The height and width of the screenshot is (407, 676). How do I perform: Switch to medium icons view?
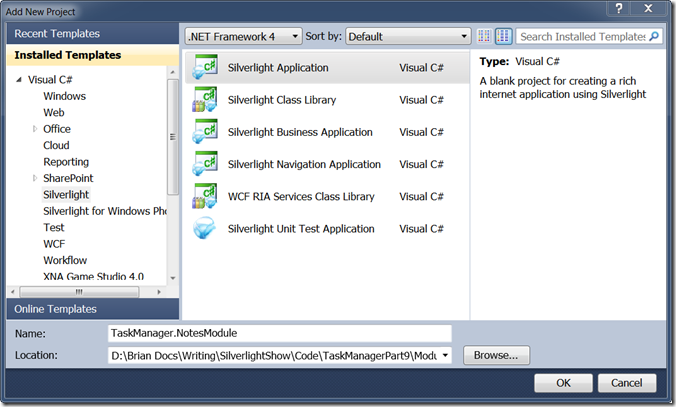pos(503,36)
